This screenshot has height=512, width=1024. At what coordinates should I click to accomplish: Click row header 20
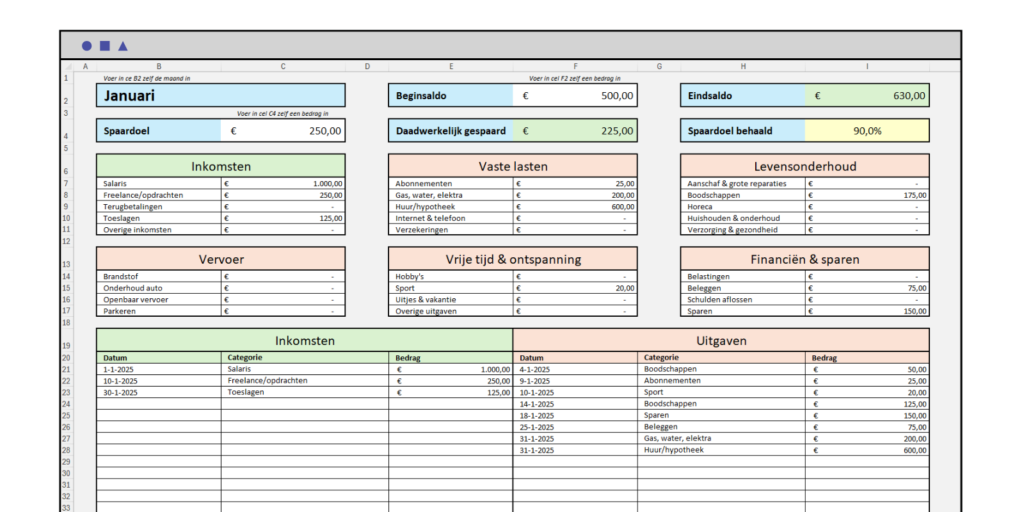pyautogui.click(x=66, y=358)
